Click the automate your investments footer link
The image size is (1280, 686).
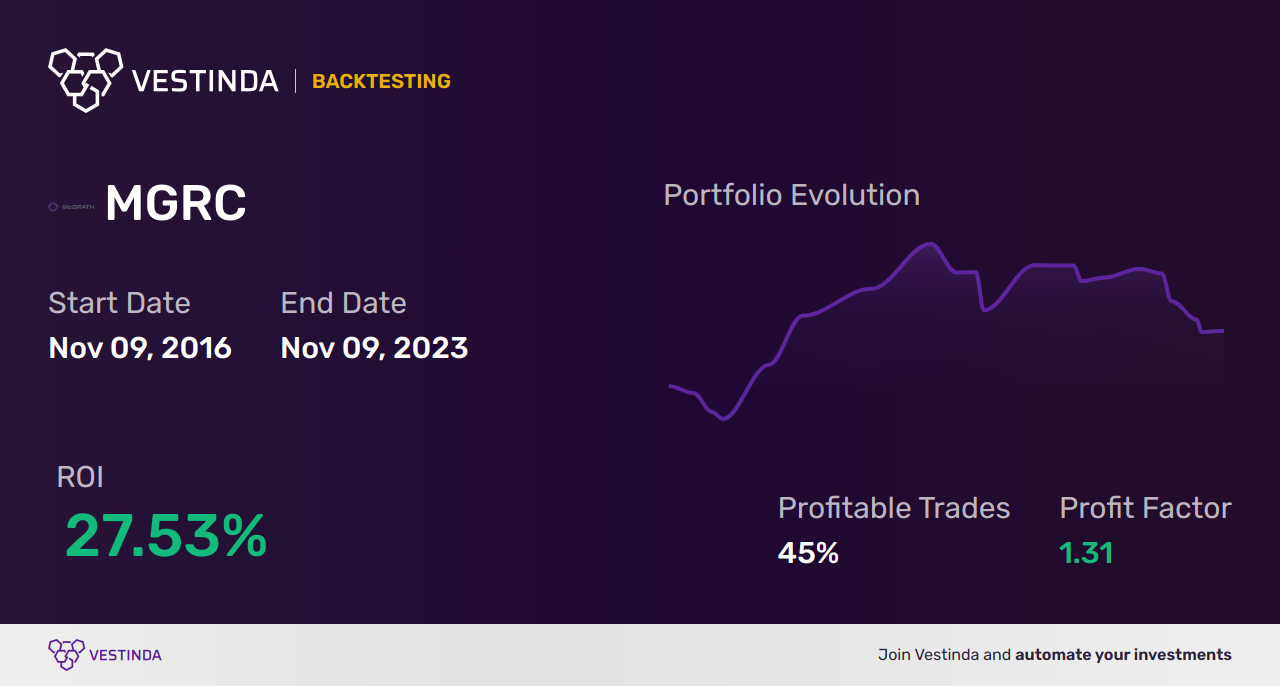(1123, 655)
